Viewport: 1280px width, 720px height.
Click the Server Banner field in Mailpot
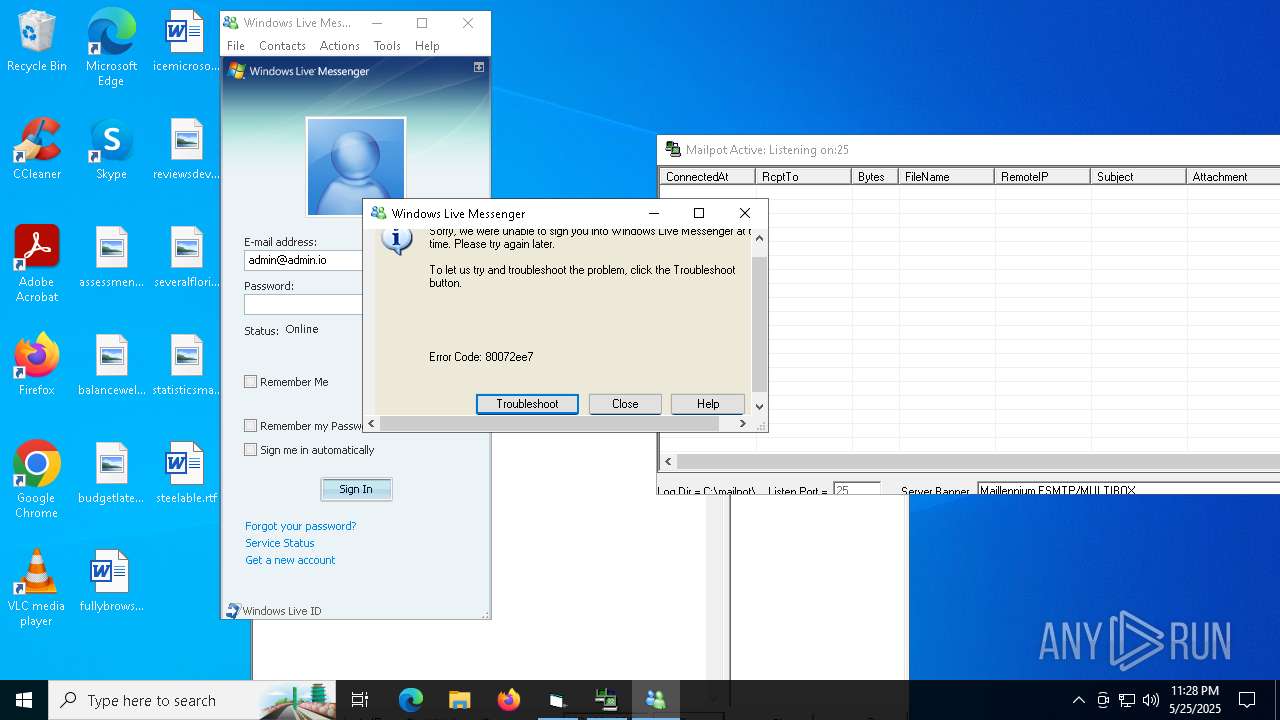pos(1128,489)
